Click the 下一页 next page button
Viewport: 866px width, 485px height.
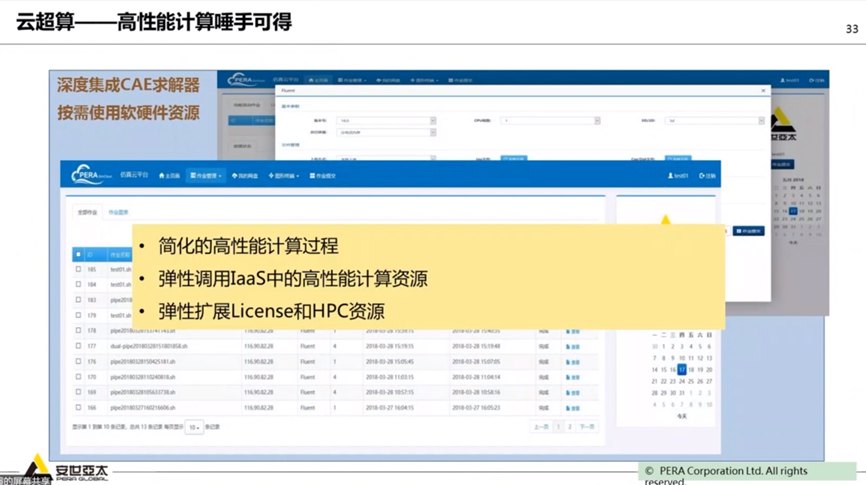click(x=586, y=426)
